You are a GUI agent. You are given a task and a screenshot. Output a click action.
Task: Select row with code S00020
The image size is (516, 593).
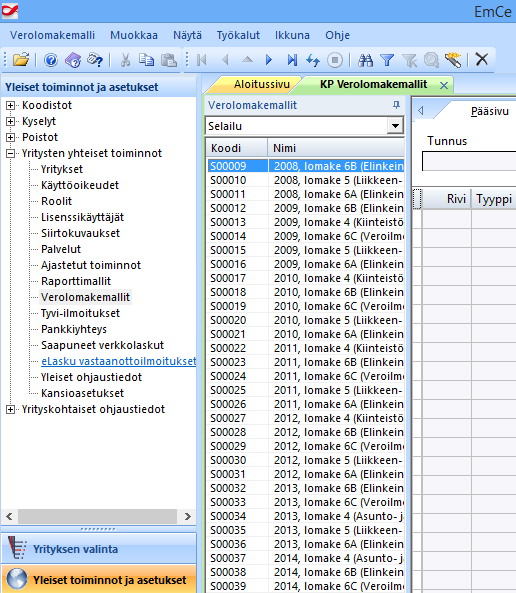(306, 320)
